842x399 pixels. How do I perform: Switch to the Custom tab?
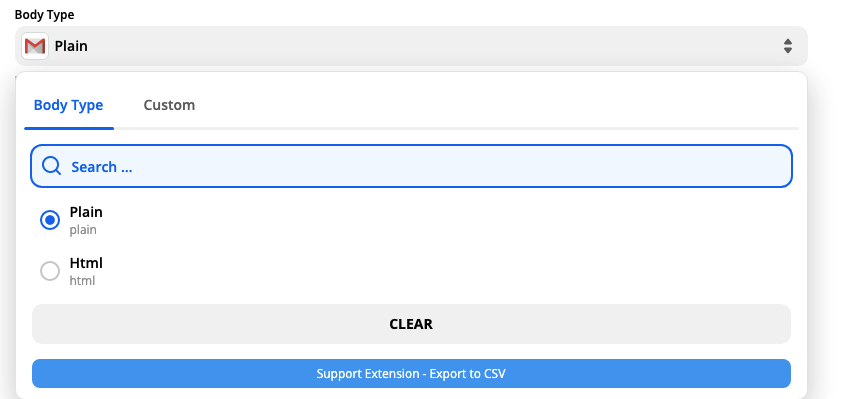tap(169, 105)
